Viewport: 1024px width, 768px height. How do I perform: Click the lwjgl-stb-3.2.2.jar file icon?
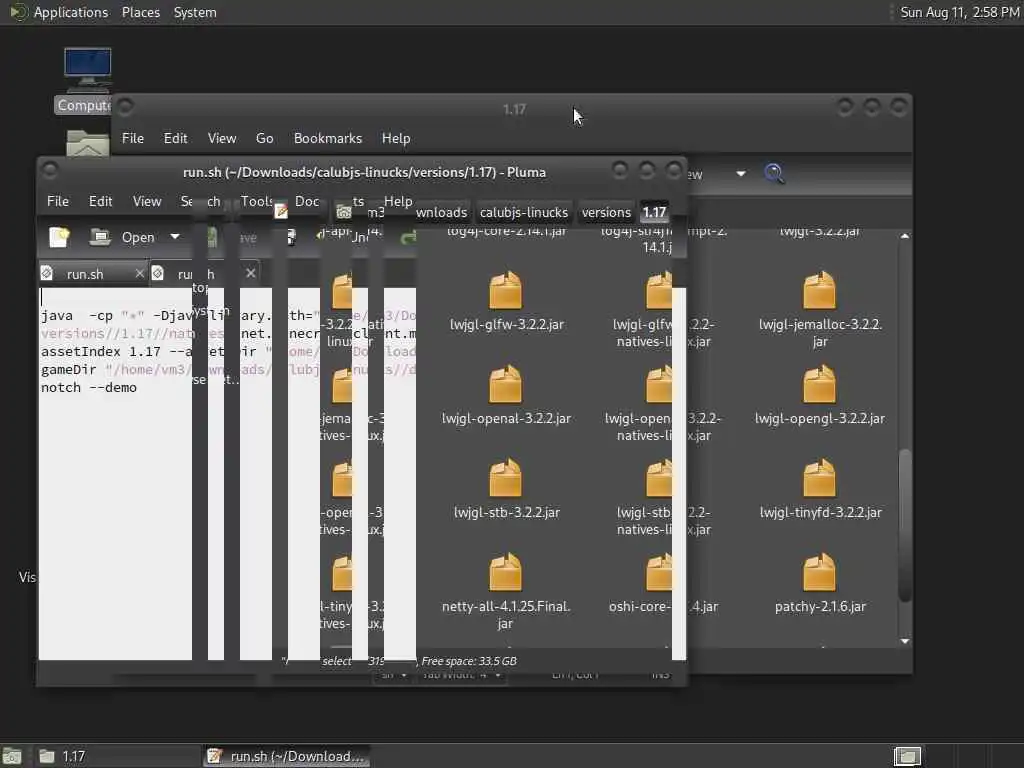[x=506, y=480]
